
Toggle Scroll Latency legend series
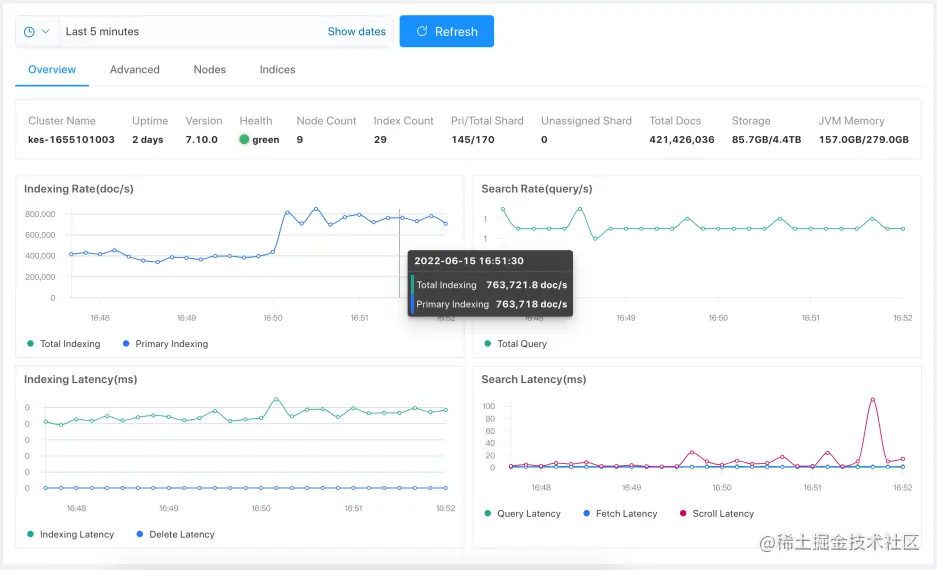click(717, 513)
